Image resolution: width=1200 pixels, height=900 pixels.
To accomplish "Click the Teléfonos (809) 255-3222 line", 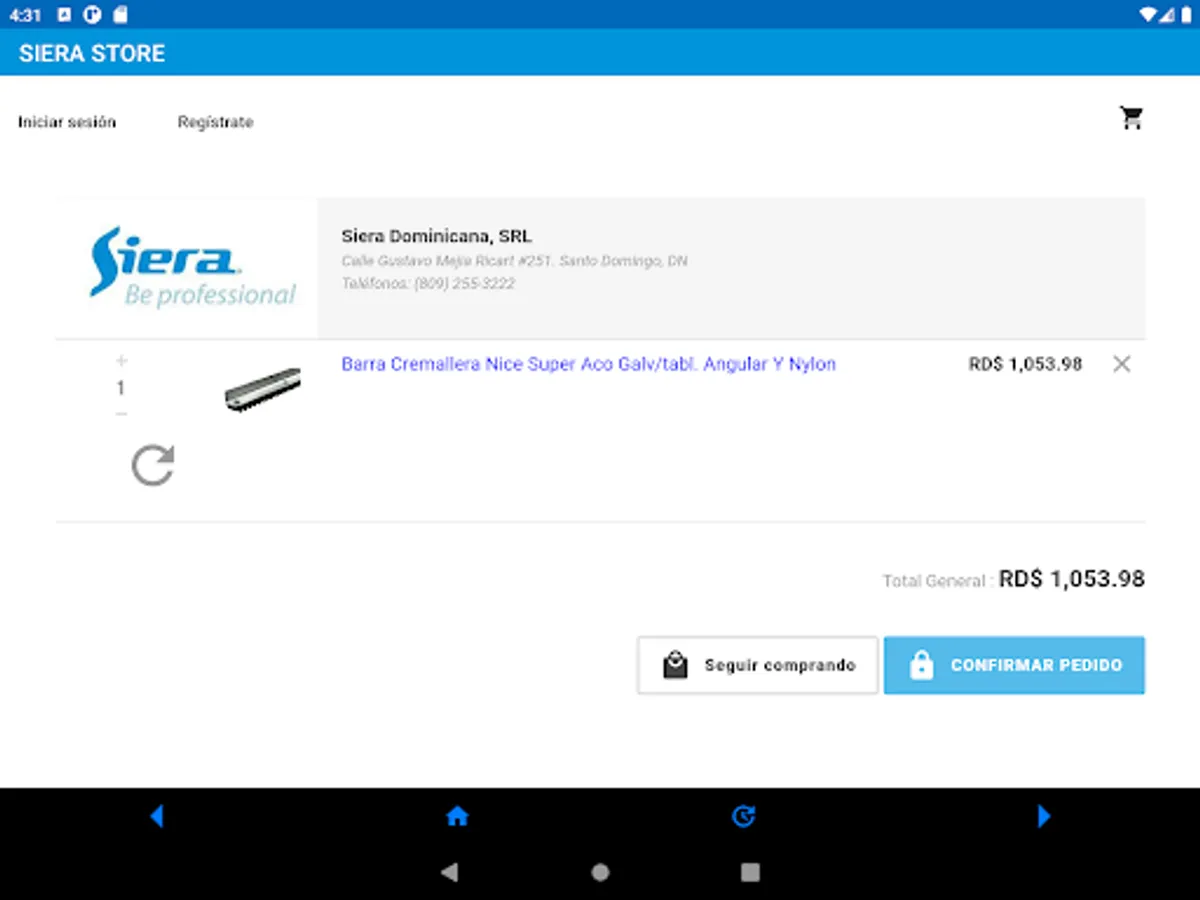I will click(x=428, y=284).
